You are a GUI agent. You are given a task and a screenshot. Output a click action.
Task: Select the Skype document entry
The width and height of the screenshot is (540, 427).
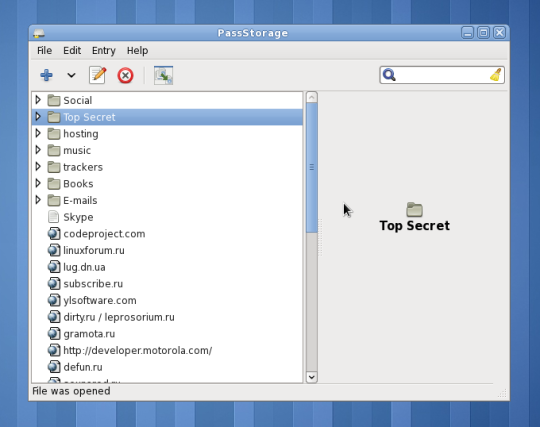167,217
